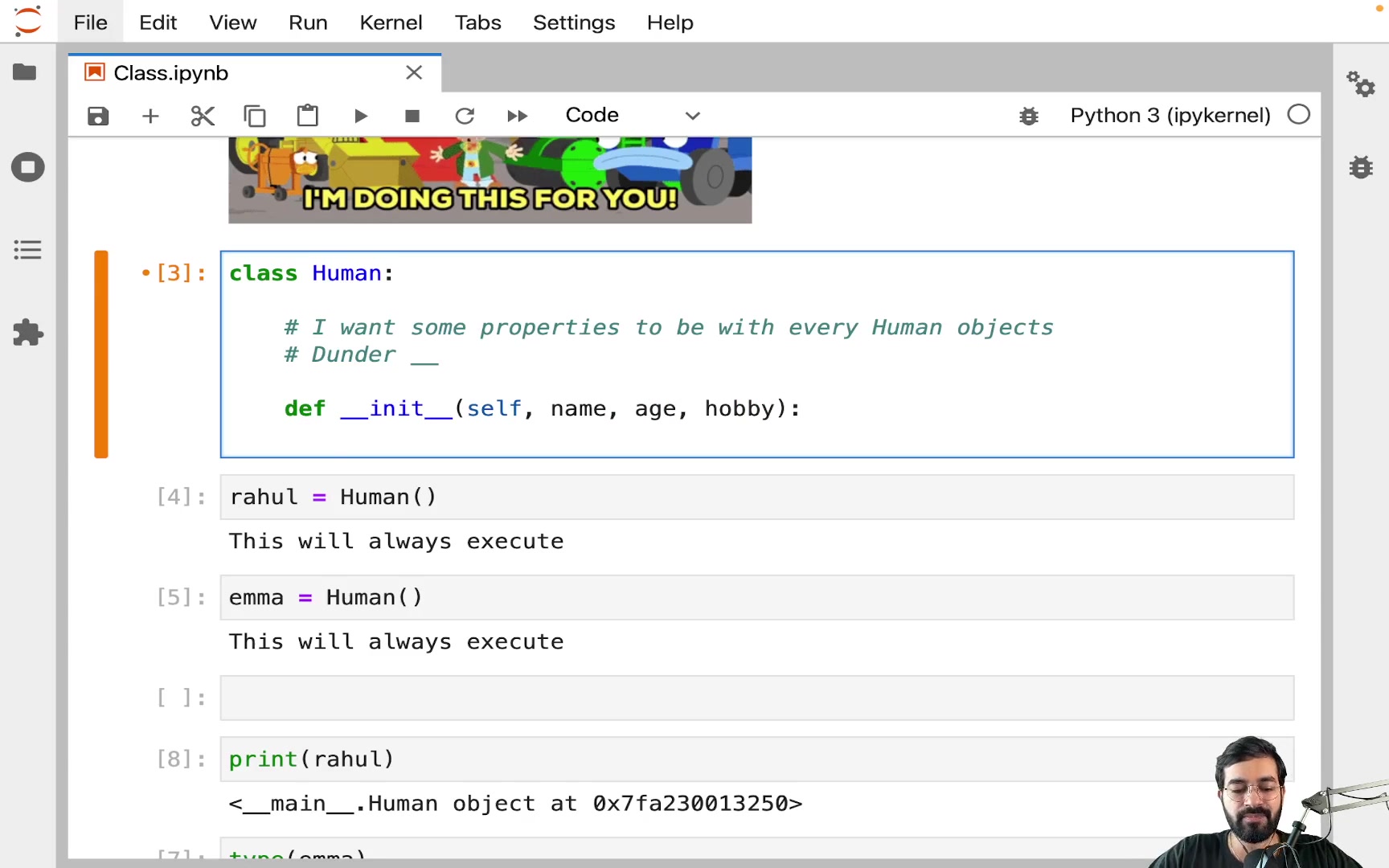1389x868 pixels.
Task: Click the [3]: cell prompt
Action: point(181,273)
